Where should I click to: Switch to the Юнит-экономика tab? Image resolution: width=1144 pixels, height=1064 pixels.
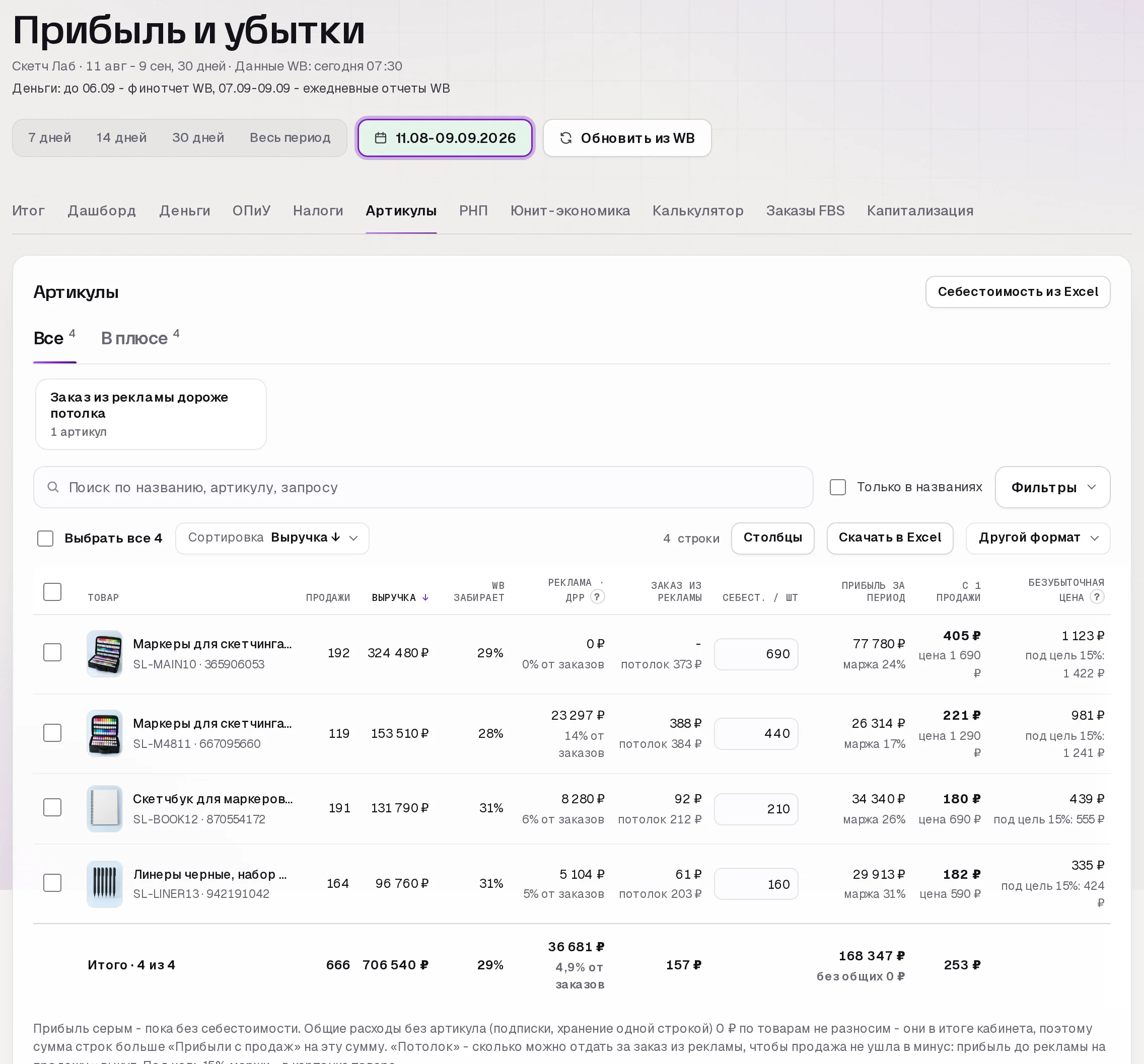[569, 210]
